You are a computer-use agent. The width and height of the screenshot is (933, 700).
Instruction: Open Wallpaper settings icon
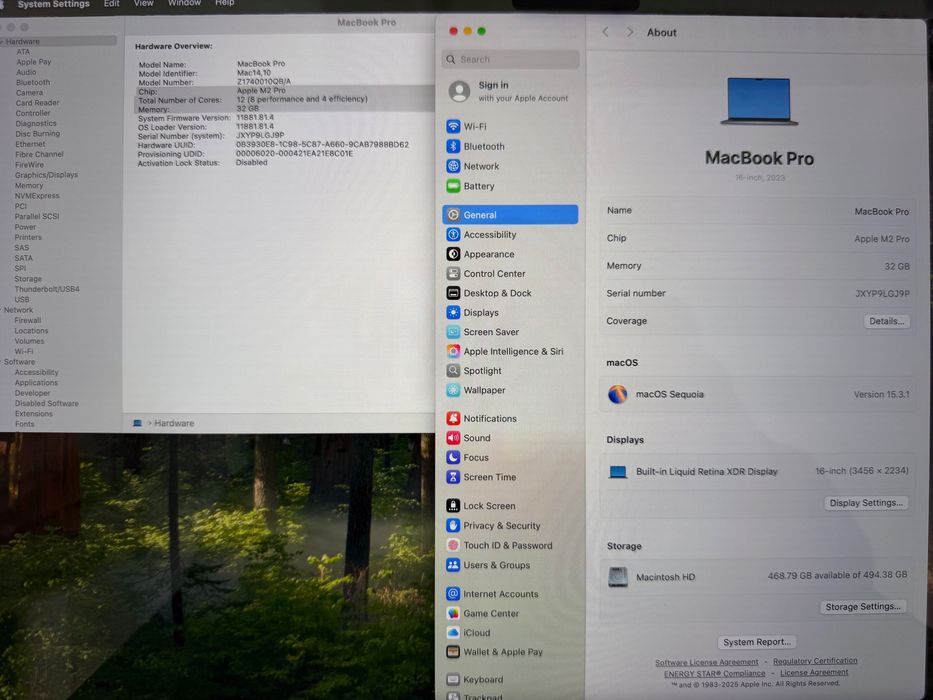click(x=453, y=390)
